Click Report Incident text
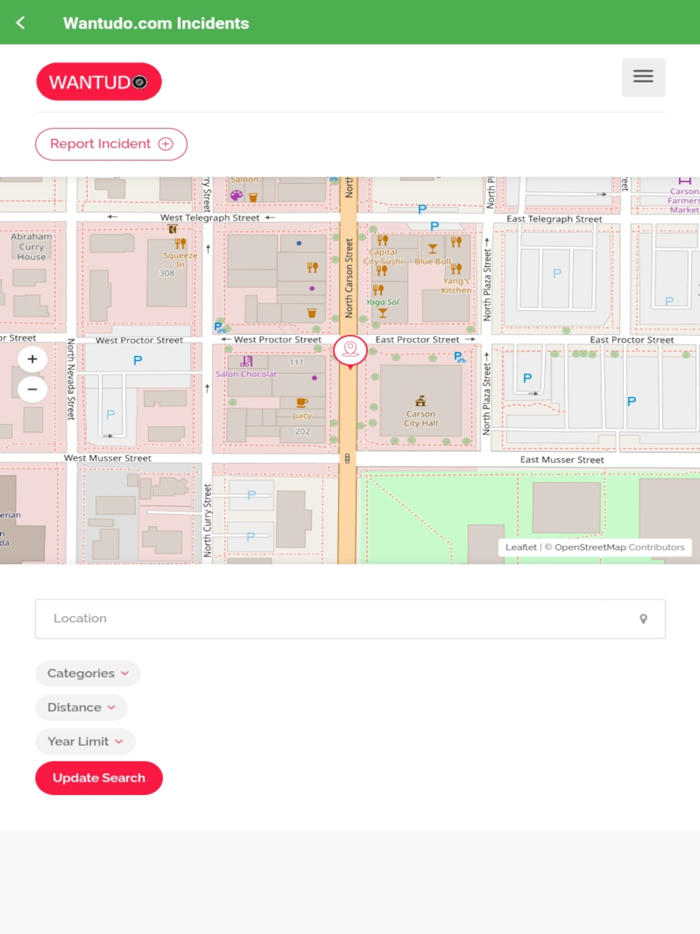This screenshot has width=700, height=934. tap(100, 144)
